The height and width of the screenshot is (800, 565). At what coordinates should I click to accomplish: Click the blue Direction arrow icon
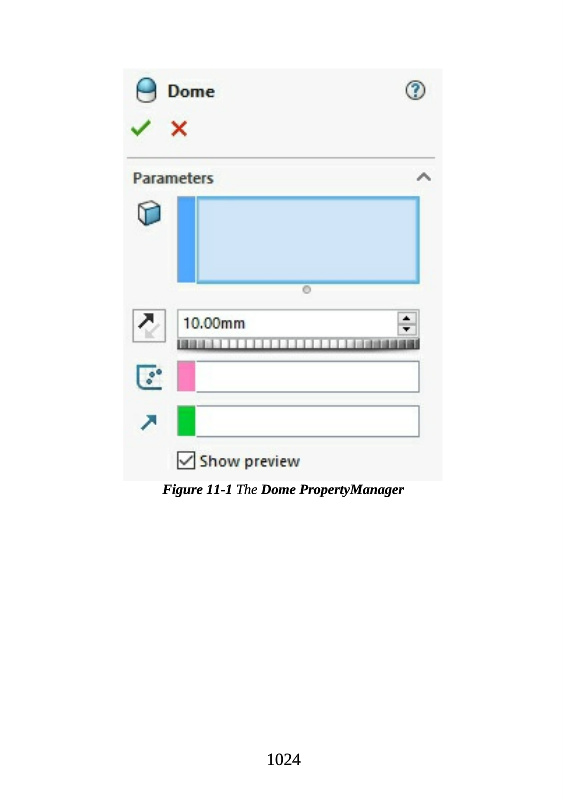(149, 422)
